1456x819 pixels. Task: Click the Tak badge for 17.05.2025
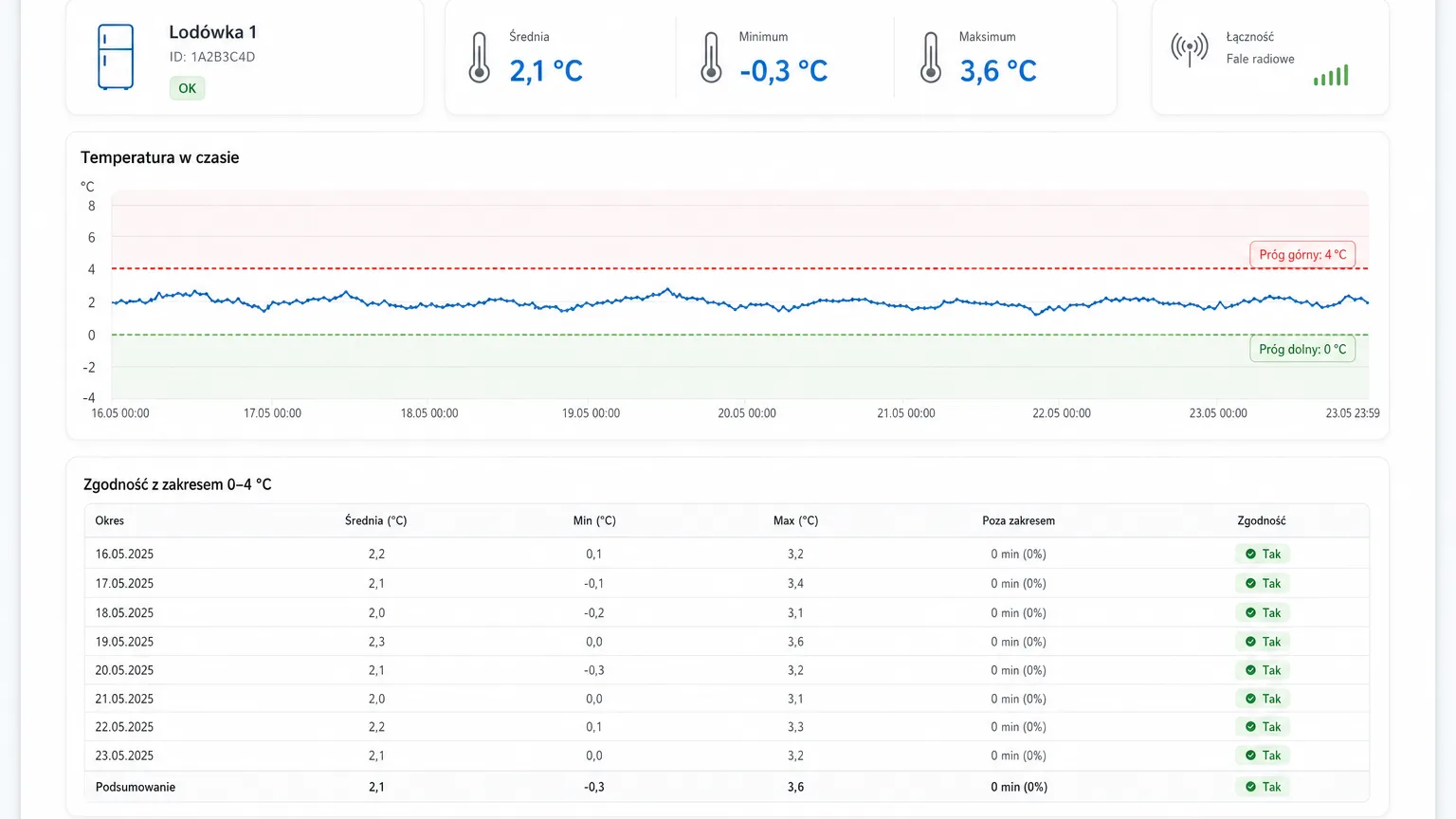pos(1263,583)
